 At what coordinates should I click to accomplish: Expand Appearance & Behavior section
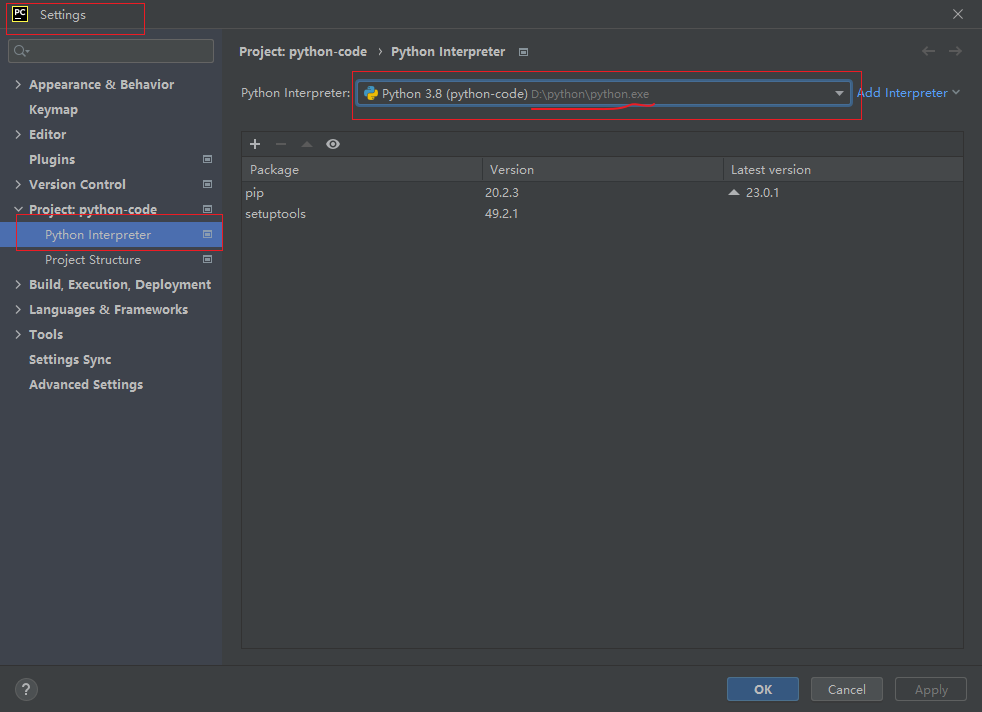tap(18, 85)
